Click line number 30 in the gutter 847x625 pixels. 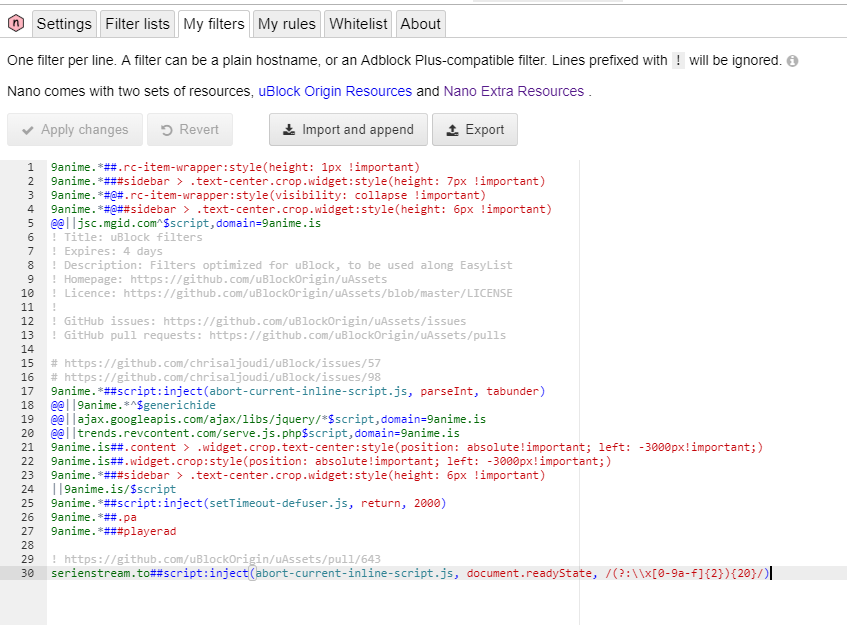click(28, 573)
